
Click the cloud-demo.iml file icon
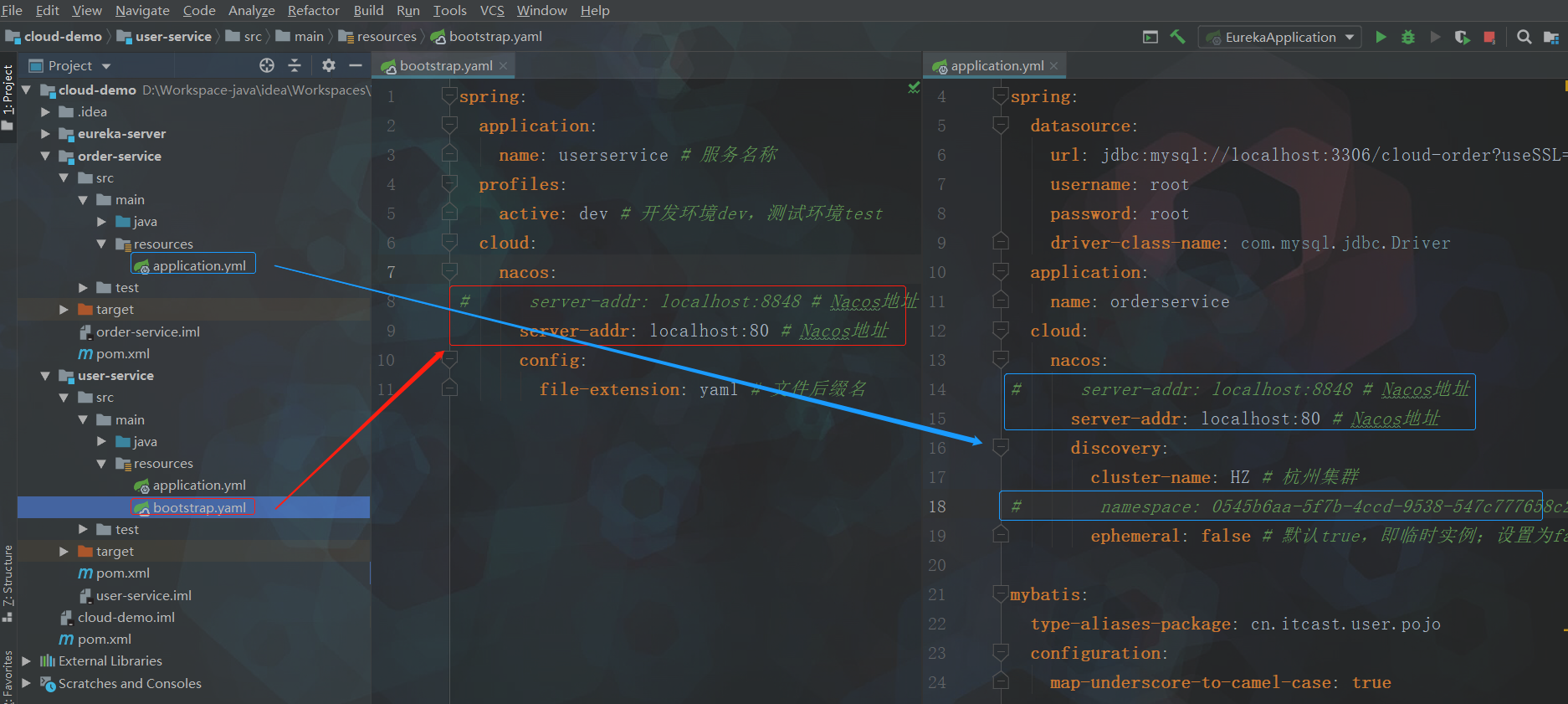(67, 618)
